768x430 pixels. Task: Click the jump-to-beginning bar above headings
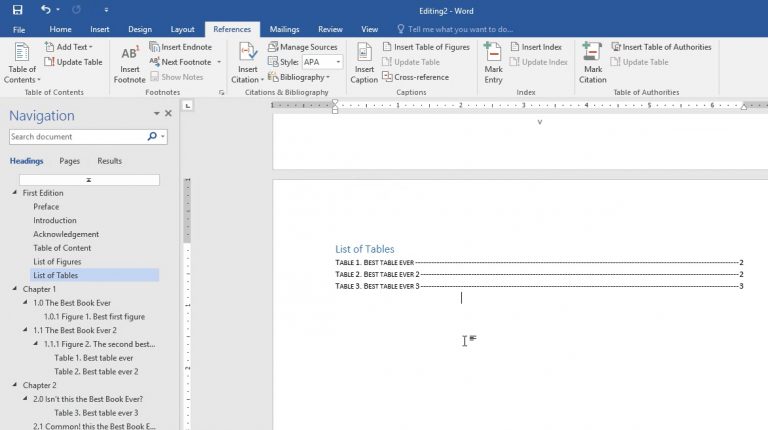click(89, 180)
